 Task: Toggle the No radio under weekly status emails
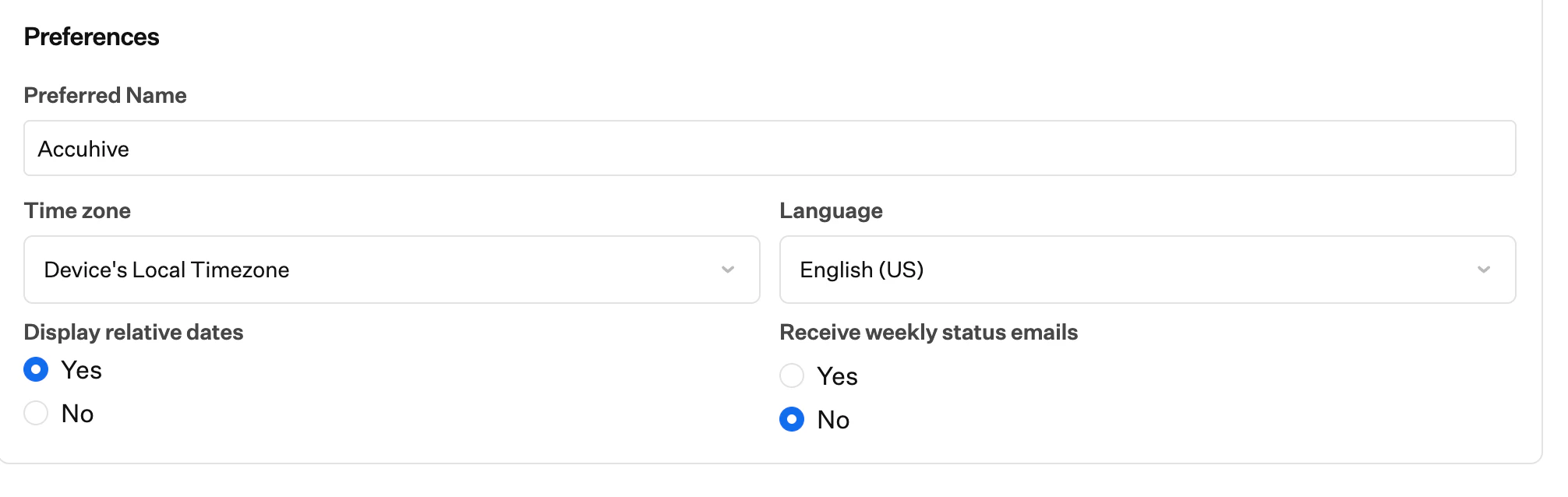(792, 420)
